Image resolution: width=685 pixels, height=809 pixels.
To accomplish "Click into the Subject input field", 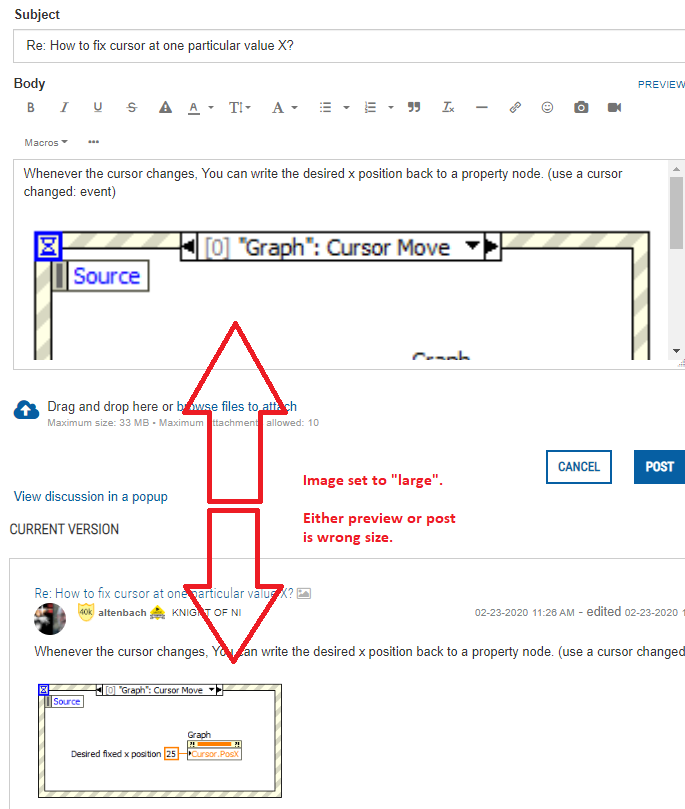I will pyautogui.click(x=349, y=46).
